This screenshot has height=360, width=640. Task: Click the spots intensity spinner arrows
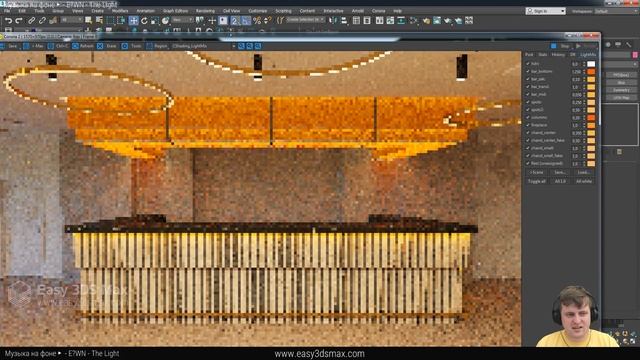584,102
